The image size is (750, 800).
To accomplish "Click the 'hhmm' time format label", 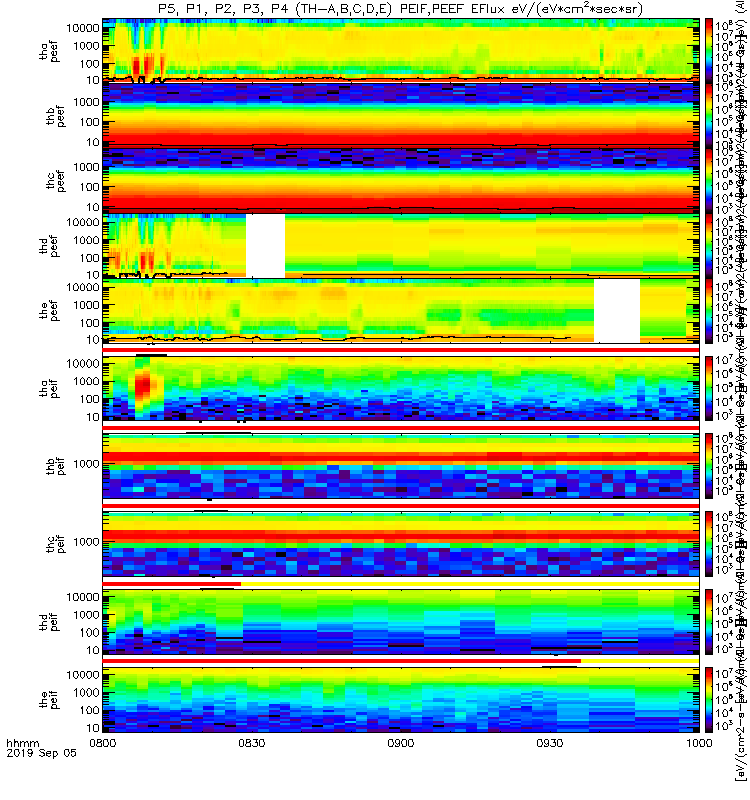I will (22, 743).
